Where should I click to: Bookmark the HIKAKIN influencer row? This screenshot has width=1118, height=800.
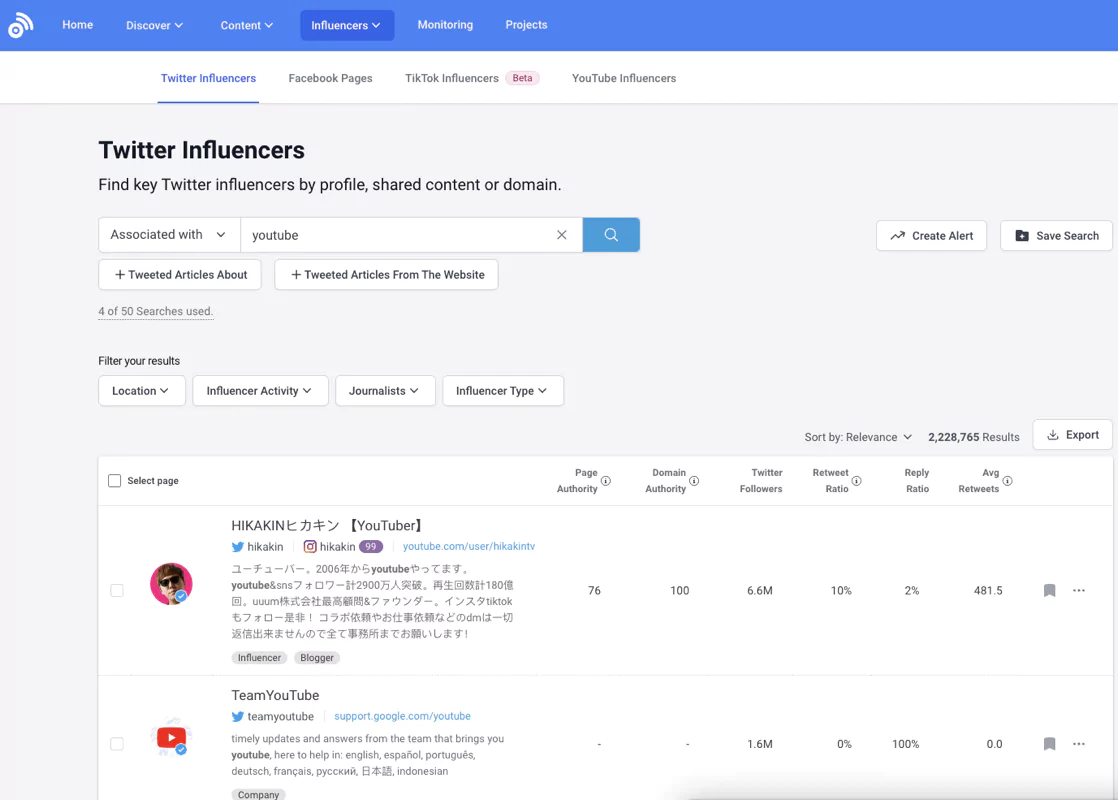coord(1049,590)
